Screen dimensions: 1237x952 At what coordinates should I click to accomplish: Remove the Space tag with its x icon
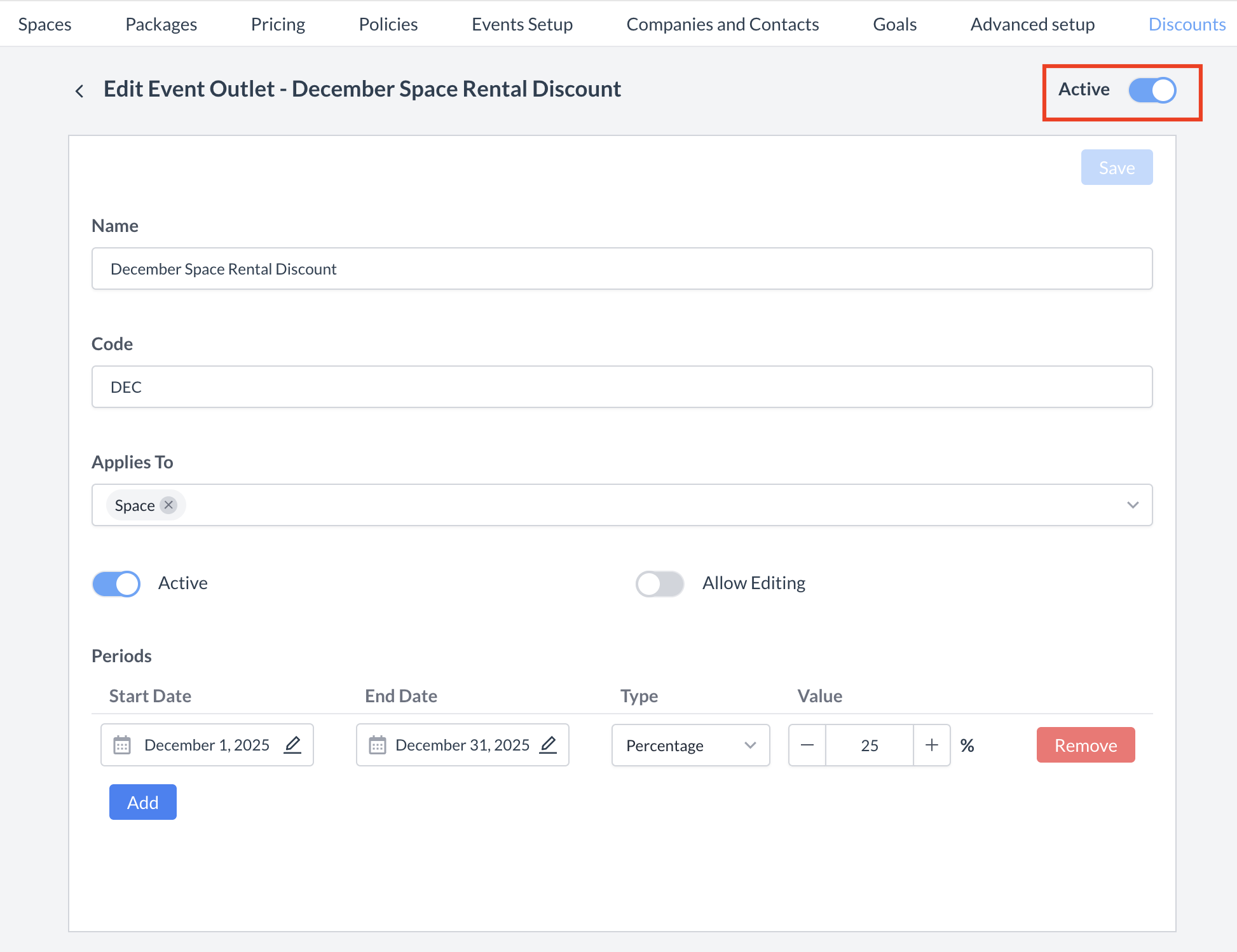168,505
